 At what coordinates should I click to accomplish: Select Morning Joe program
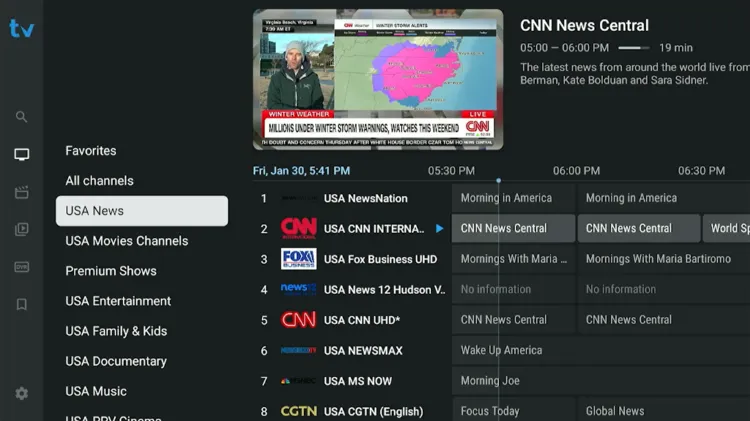pos(601,380)
